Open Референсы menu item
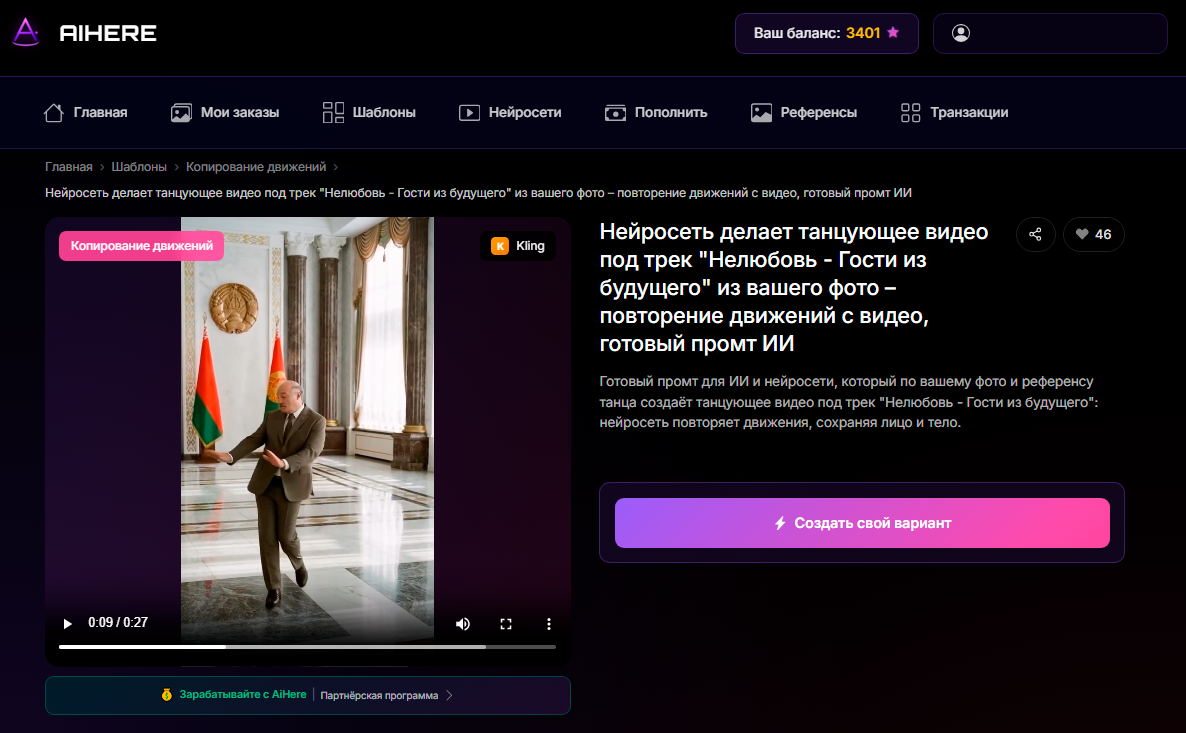The image size is (1186, 733). (818, 113)
